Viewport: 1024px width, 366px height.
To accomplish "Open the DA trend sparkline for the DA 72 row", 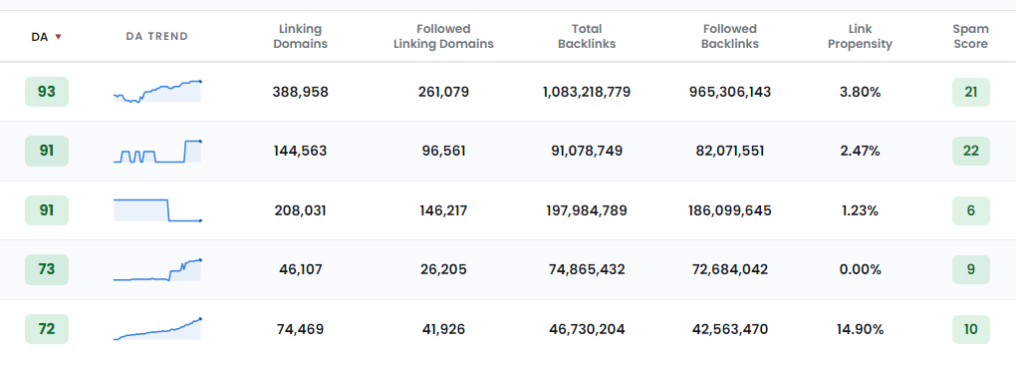I will pos(157,329).
